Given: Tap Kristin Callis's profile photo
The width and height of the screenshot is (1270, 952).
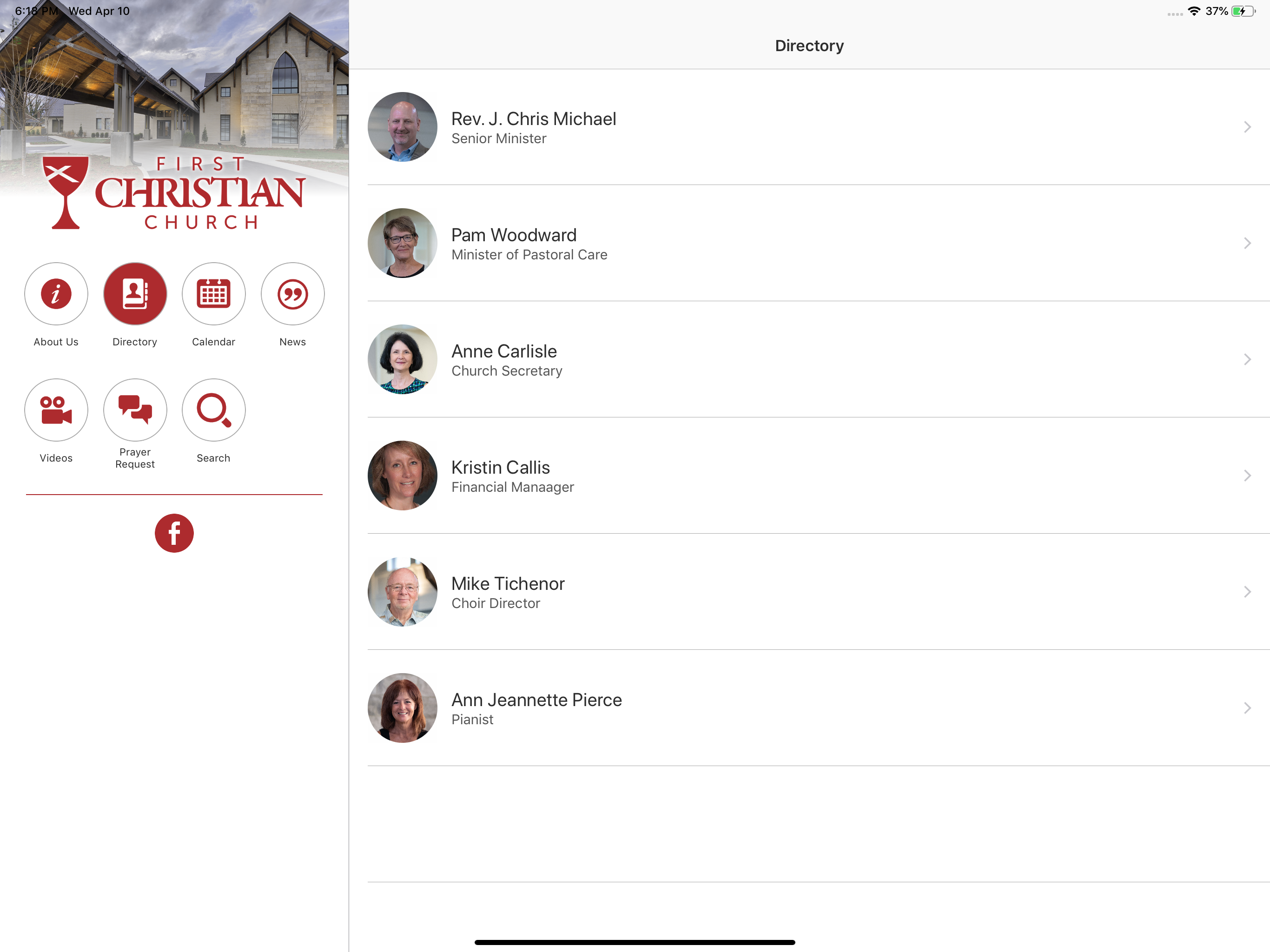Looking at the screenshot, I should (x=403, y=476).
